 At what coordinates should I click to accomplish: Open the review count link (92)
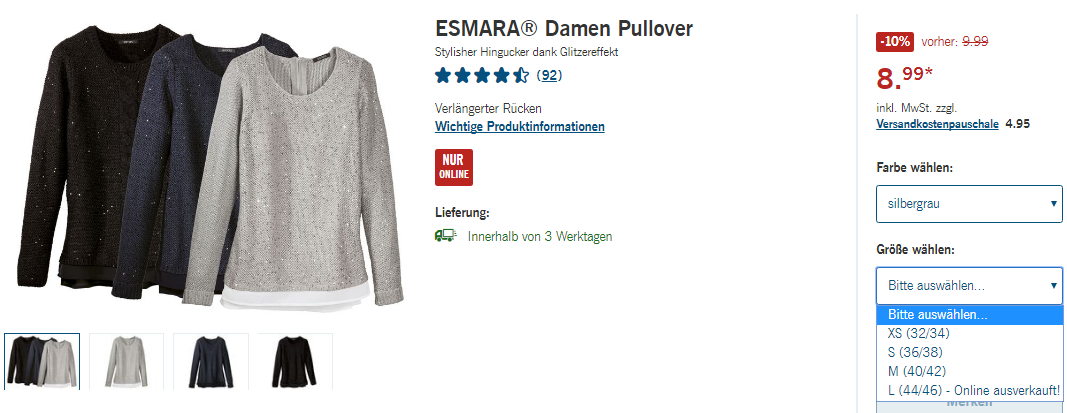click(549, 75)
